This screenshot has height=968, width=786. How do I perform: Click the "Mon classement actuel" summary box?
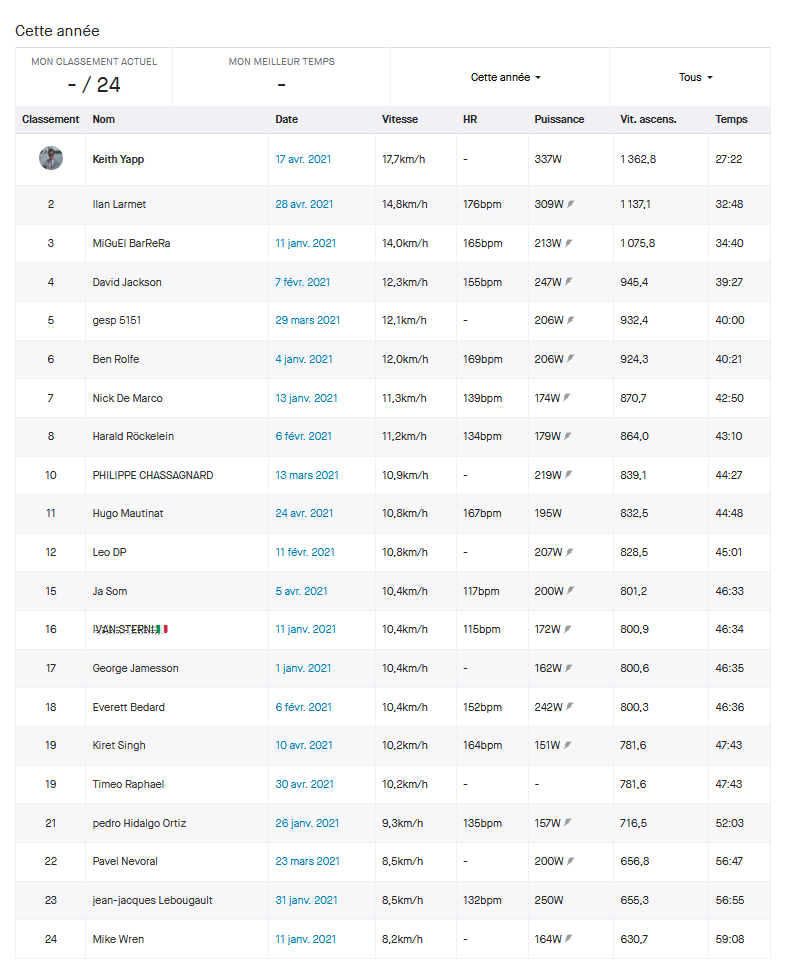tap(94, 76)
